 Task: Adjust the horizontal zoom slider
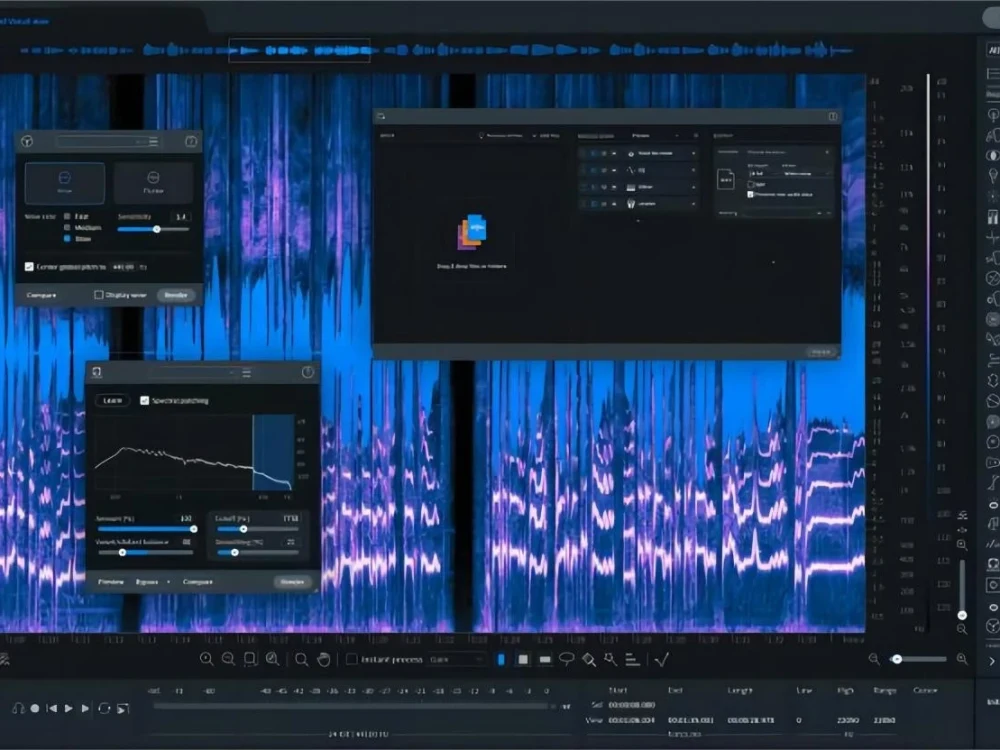tap(919, 659)
